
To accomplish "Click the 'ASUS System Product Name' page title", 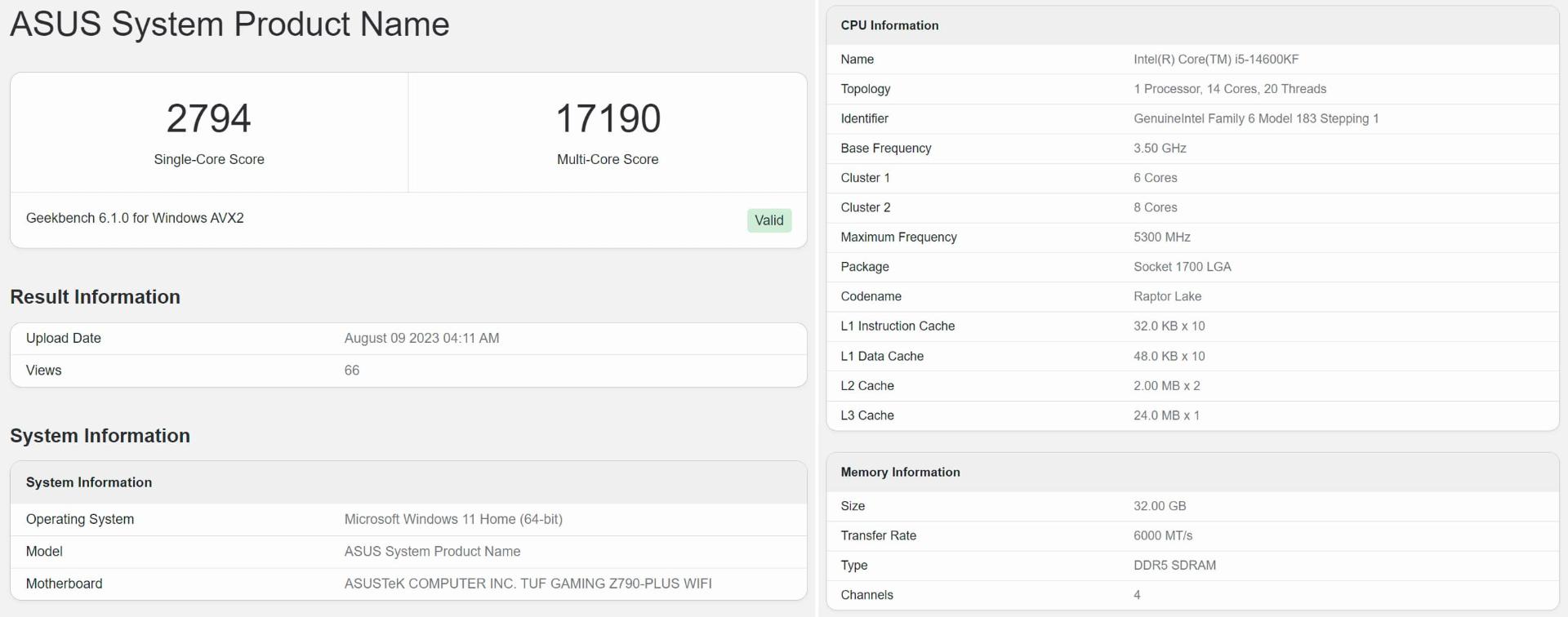I will 229,24.
